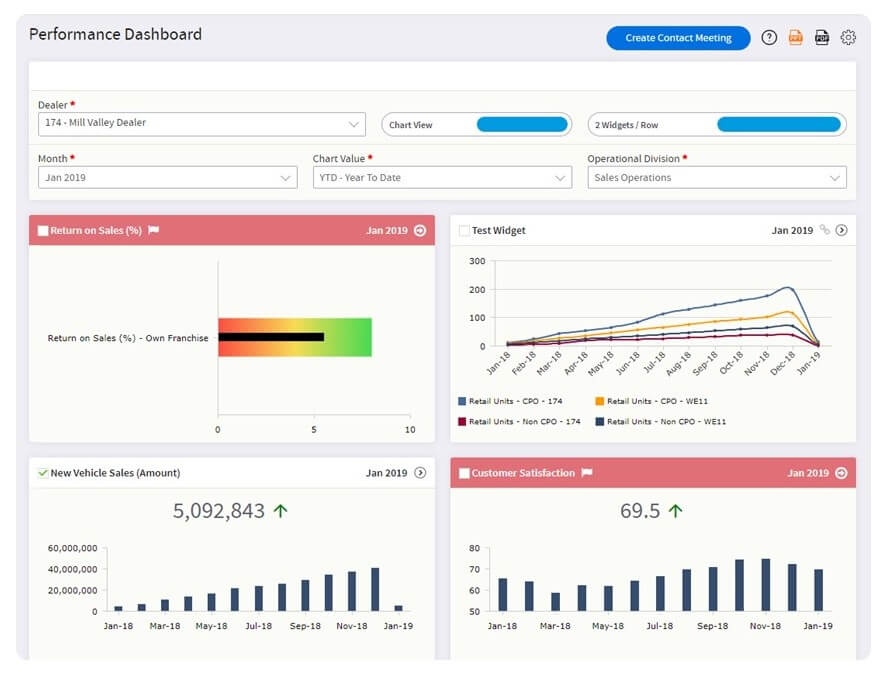Screen dimensions: 890x673
Task: Click the Jan 2019 date in Customer Satisfaction header
Action: tap(808, 473)
